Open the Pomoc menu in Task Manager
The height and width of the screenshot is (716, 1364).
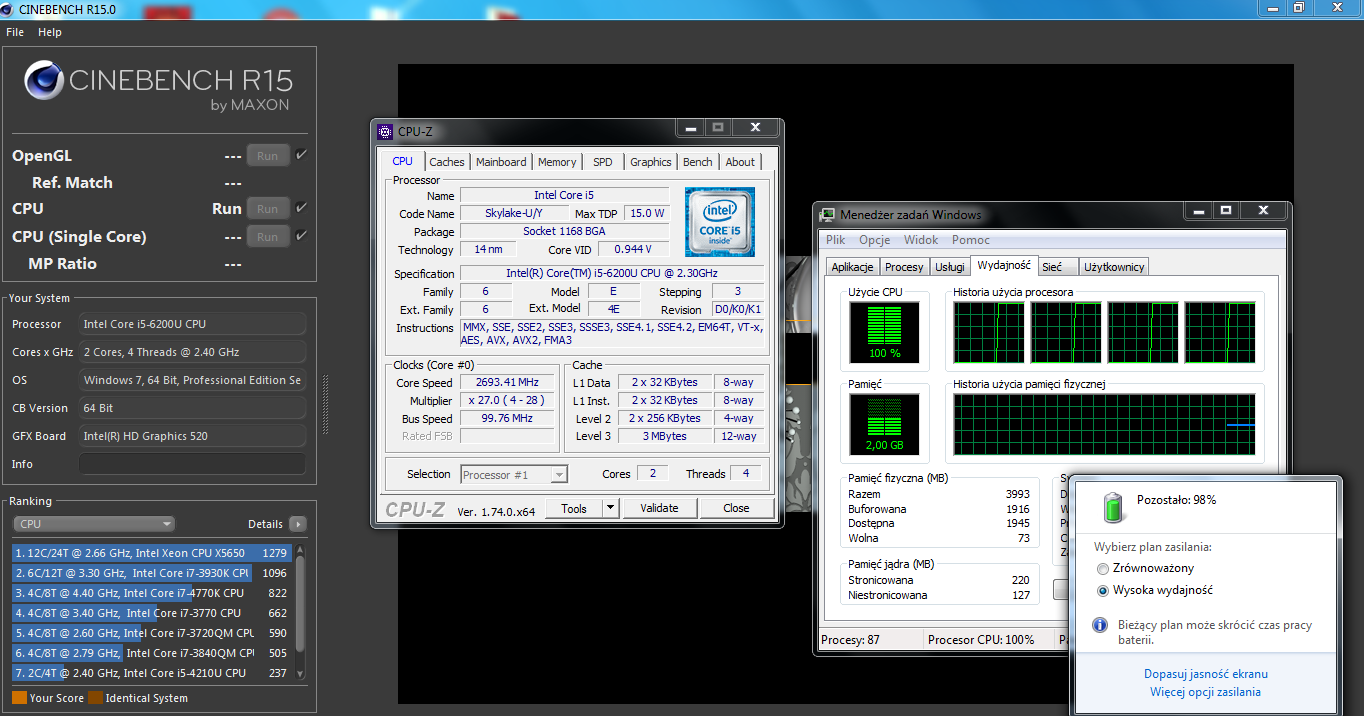pos(971,240)
